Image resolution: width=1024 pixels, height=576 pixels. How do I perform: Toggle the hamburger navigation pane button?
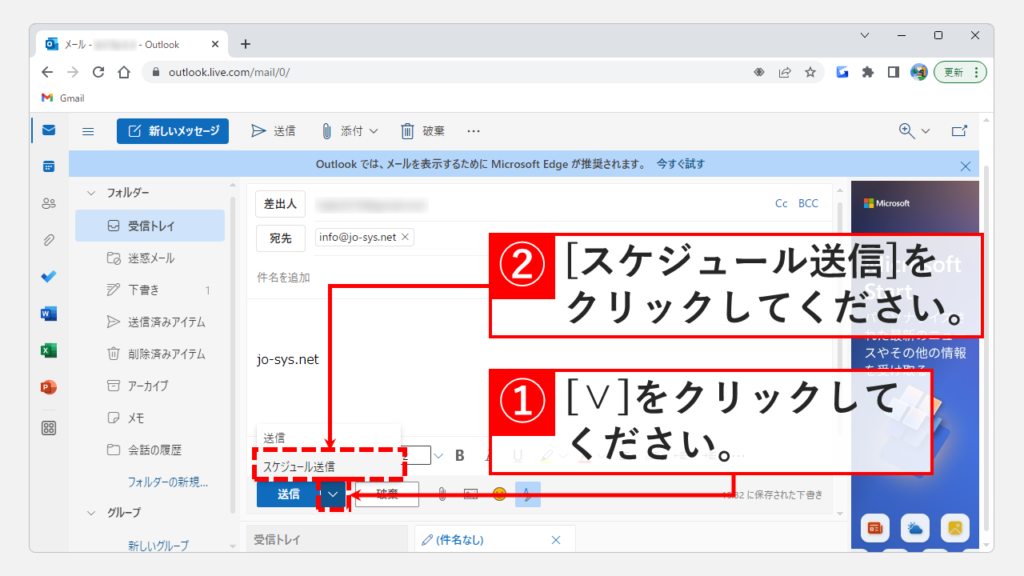pyautogui.click(x=88, y=131)
